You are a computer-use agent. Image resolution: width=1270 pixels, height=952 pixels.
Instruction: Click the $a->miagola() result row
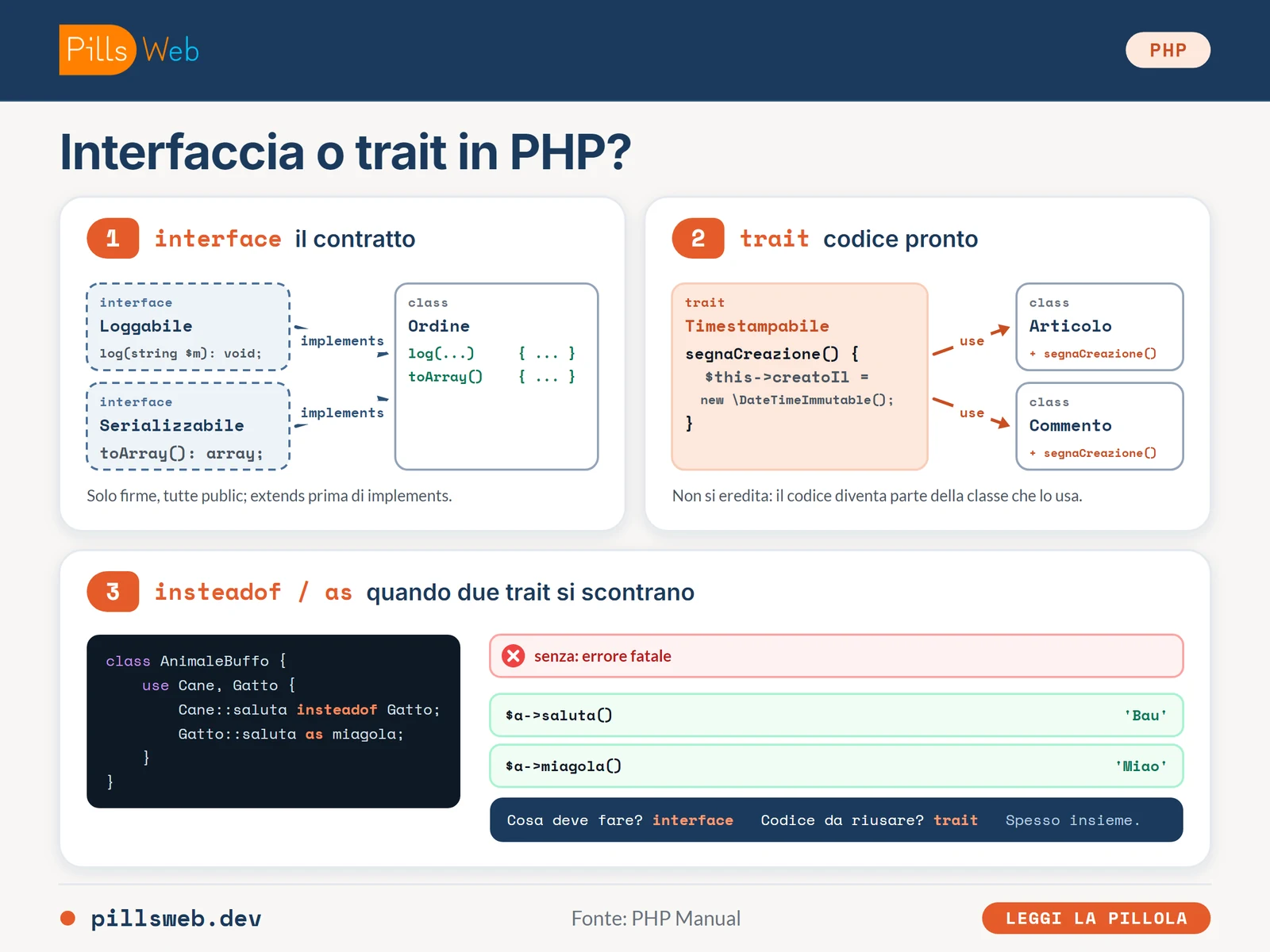(837, 766)
